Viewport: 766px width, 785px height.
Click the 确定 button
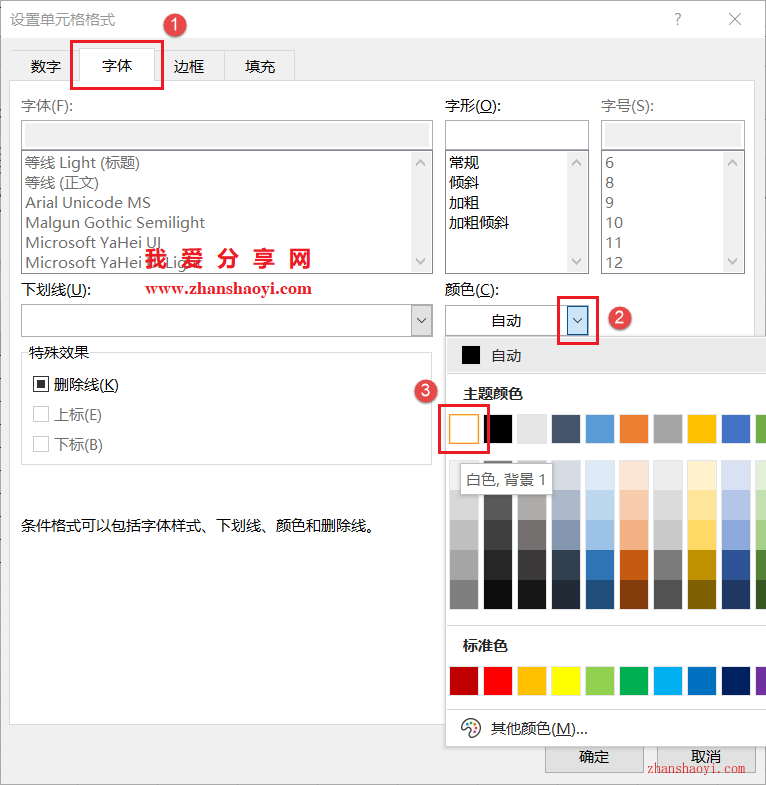[594, 757]
